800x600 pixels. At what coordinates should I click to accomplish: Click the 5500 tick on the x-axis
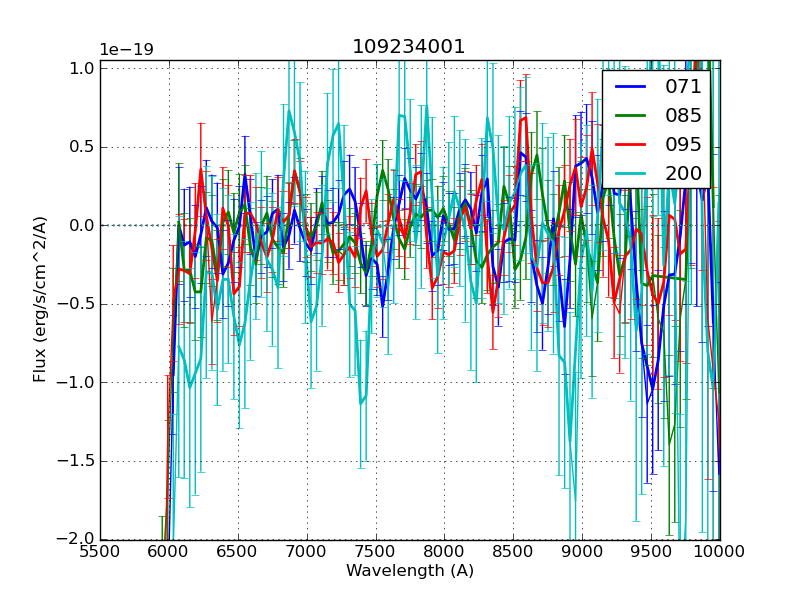100,551
